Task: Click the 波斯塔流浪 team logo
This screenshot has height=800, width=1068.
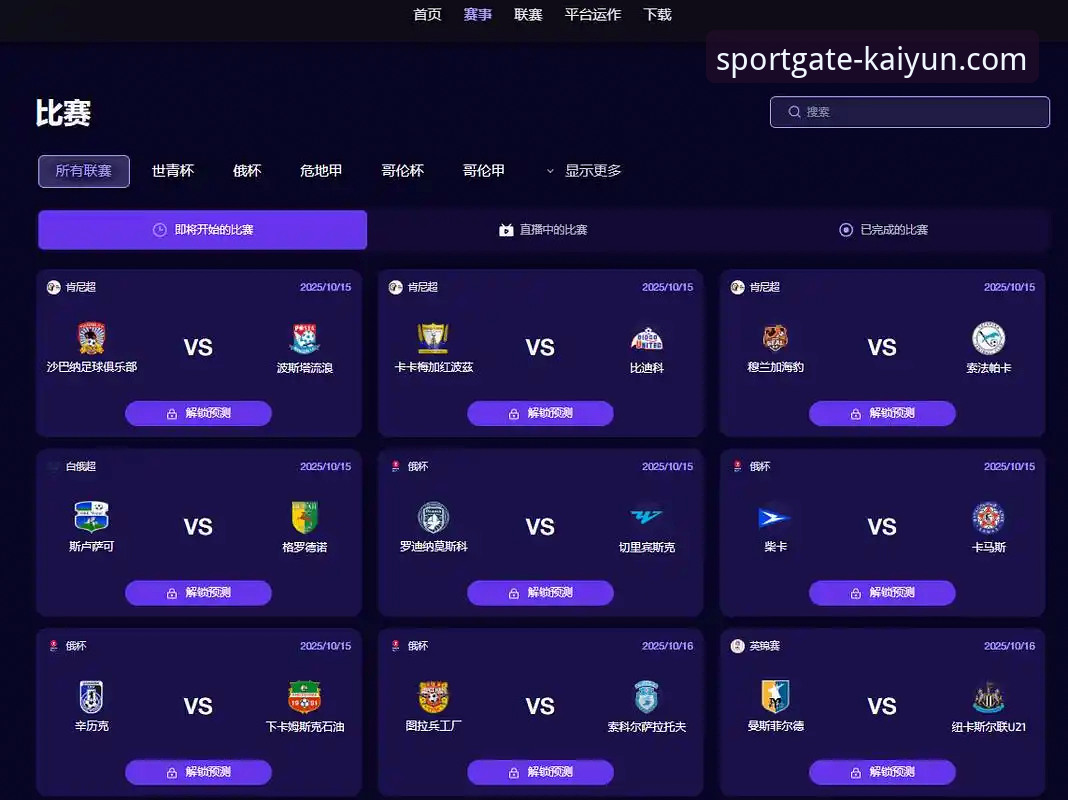Action: click(x=304, y=338)
